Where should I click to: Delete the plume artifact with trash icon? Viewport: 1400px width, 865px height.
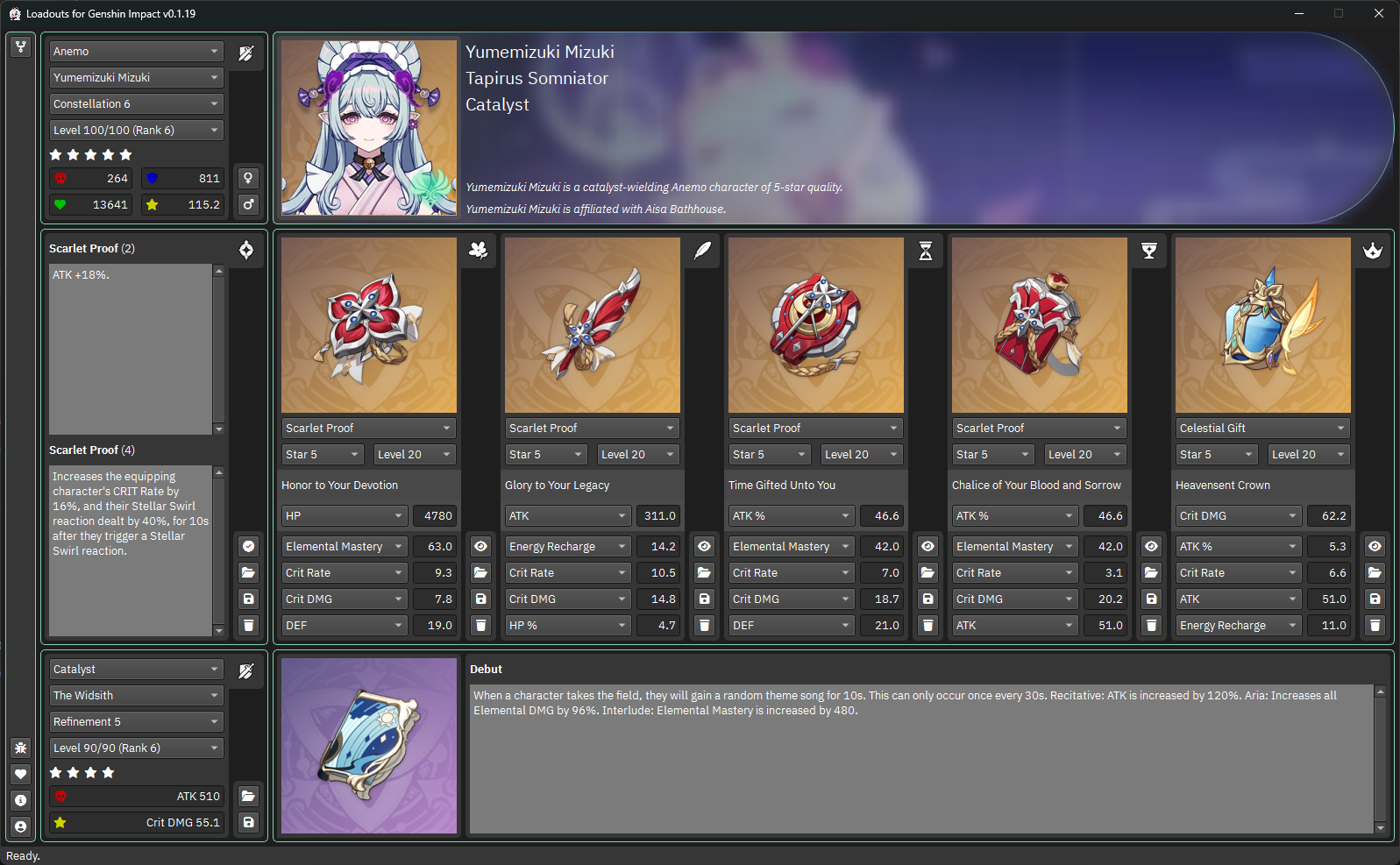[705, 625]
